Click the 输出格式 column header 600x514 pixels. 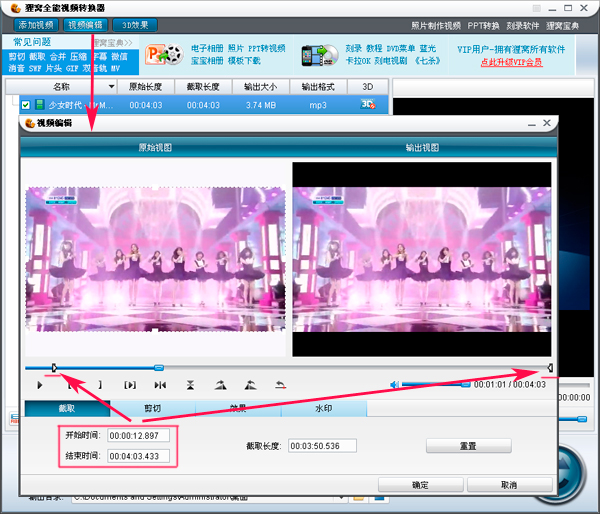tap(318, 87)
